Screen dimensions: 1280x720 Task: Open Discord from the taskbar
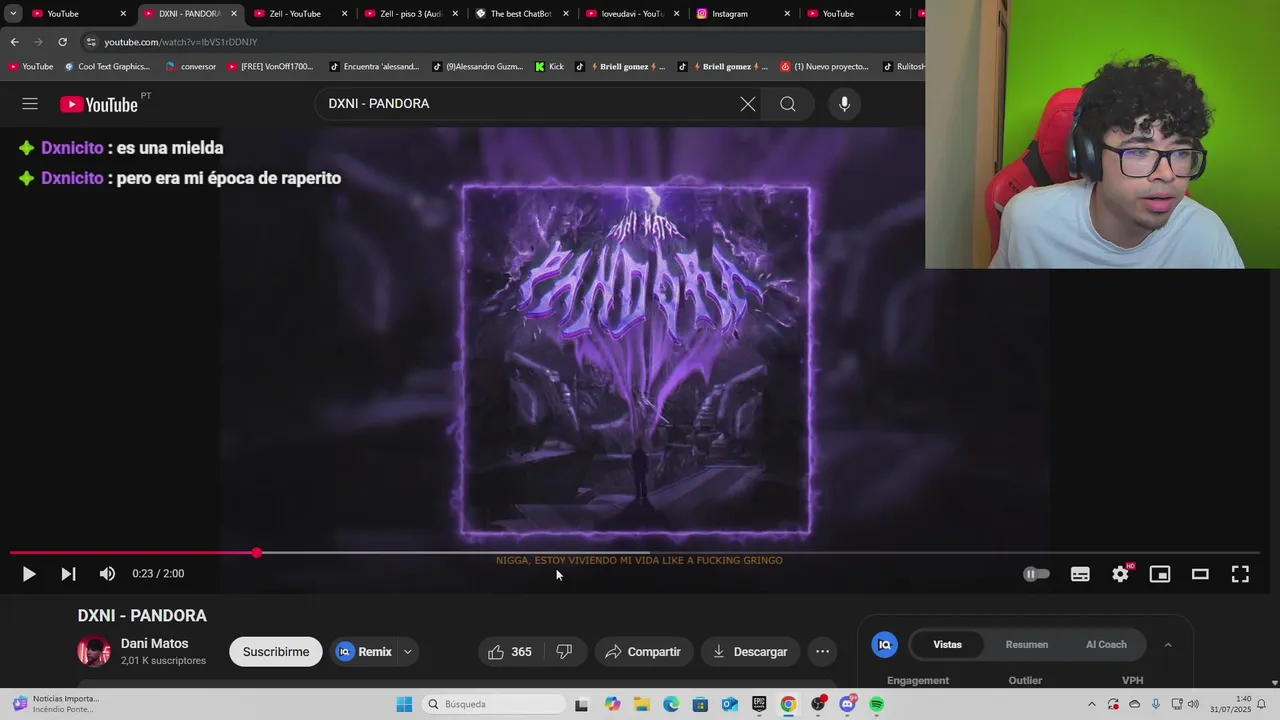847,704
